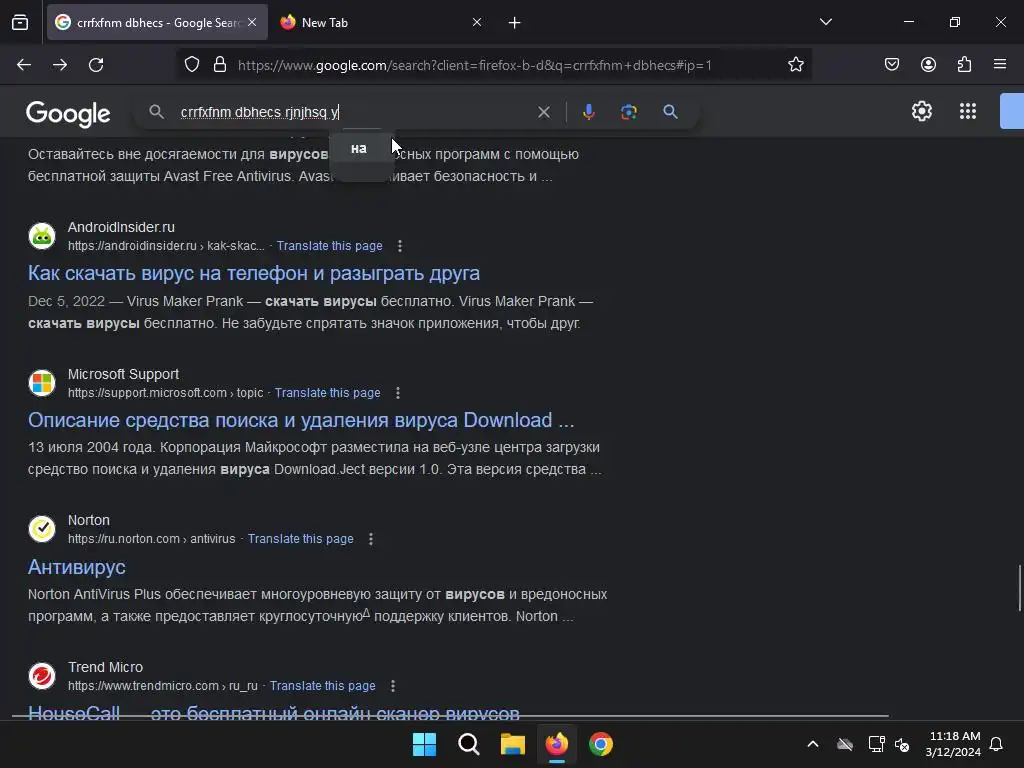The width and height of the screenshot is (1024, 768).
Task: Submit search with blue magnifier icon
Action: (x=670, y=112)
